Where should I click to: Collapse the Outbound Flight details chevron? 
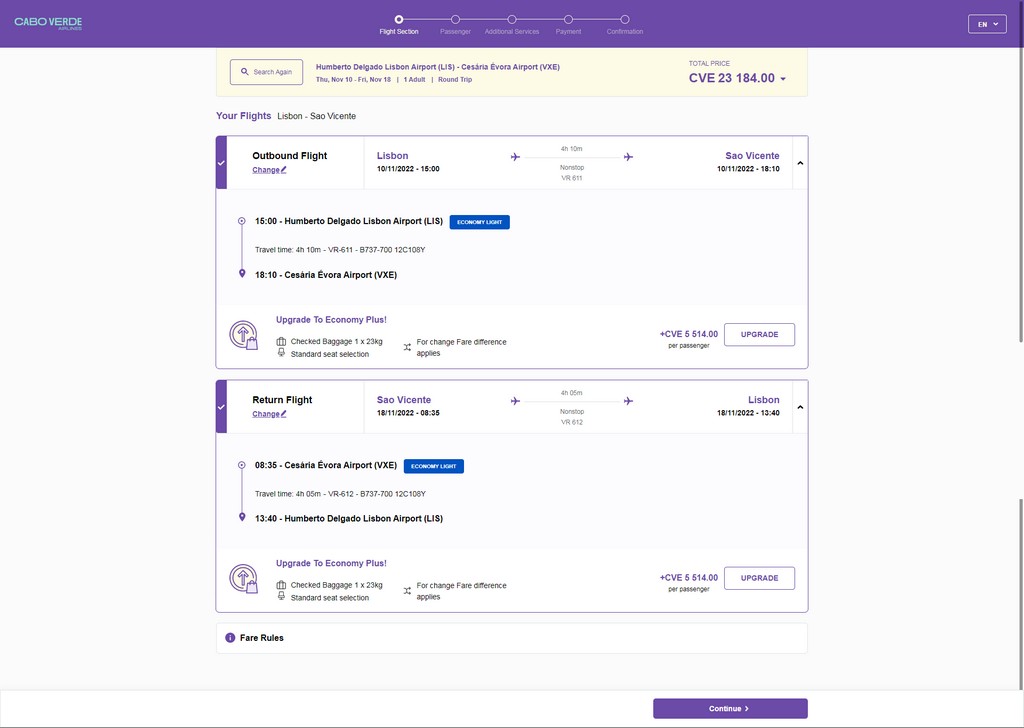pos(800,163)
